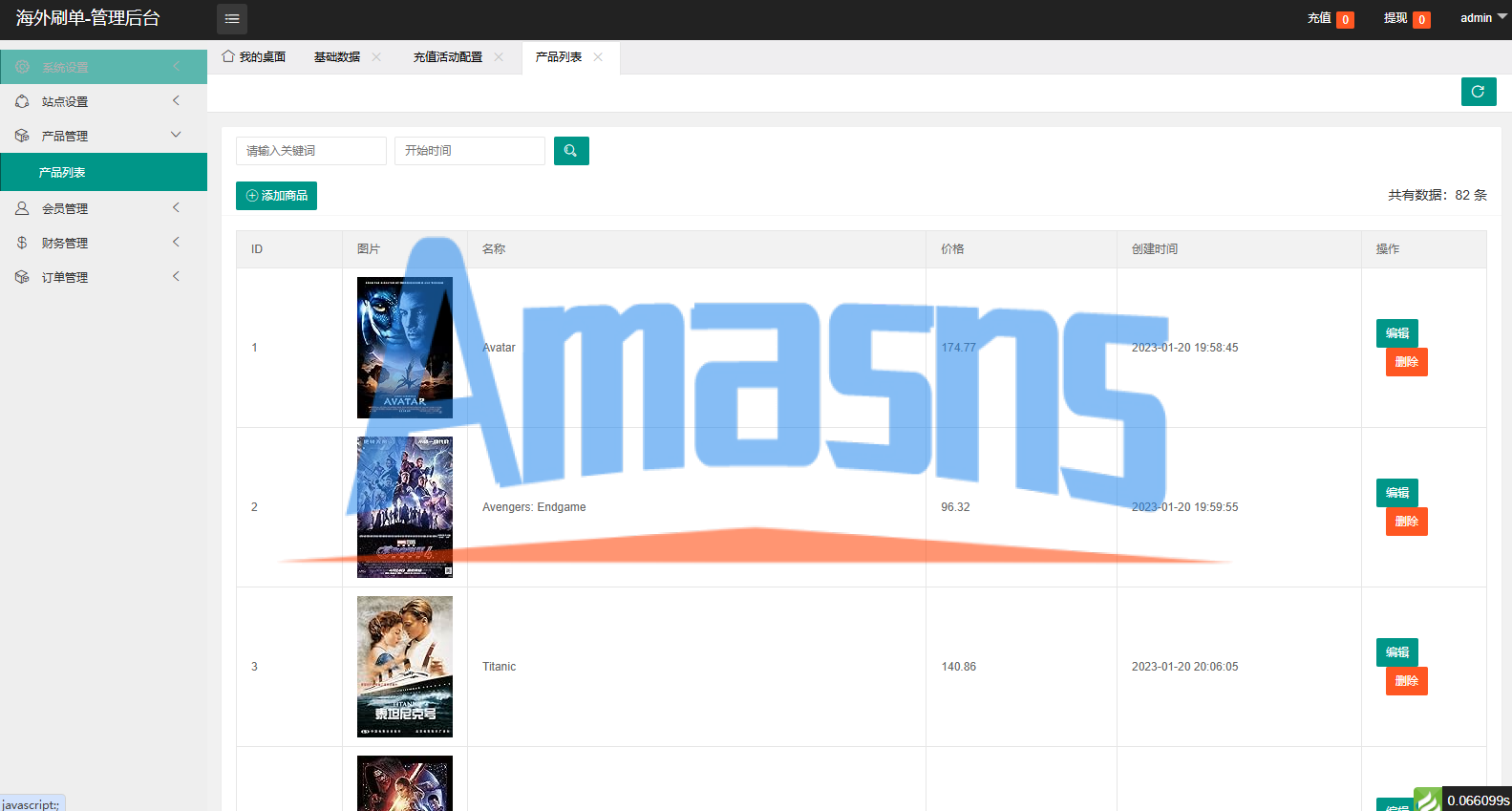The width and height of the screenshot is (1512, 811).
Task: Edit the Avengers: Endgame product
Action: coord(1397,493)
